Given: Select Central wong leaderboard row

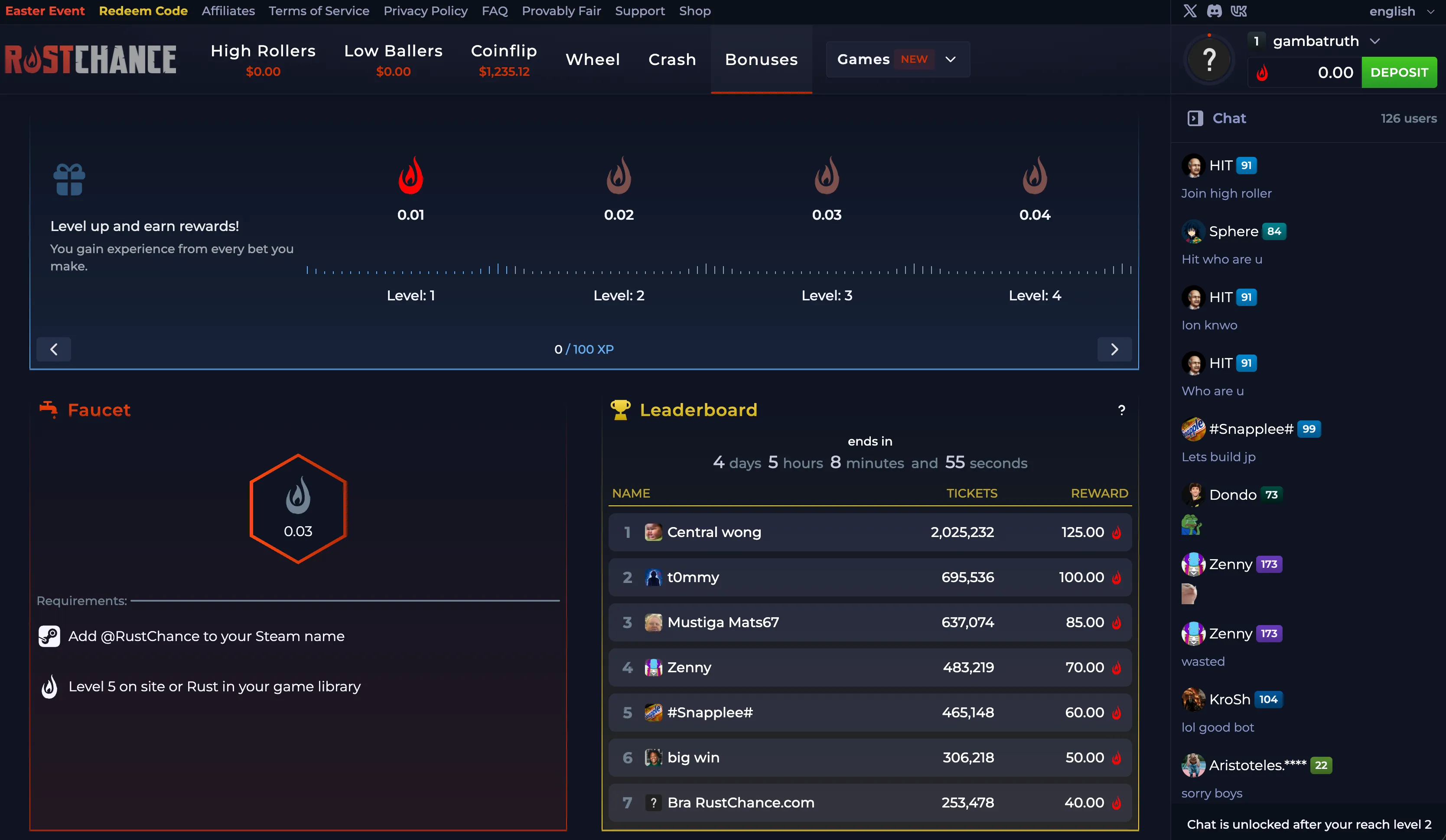Looking at the screenshot, I should click(870, 532).
